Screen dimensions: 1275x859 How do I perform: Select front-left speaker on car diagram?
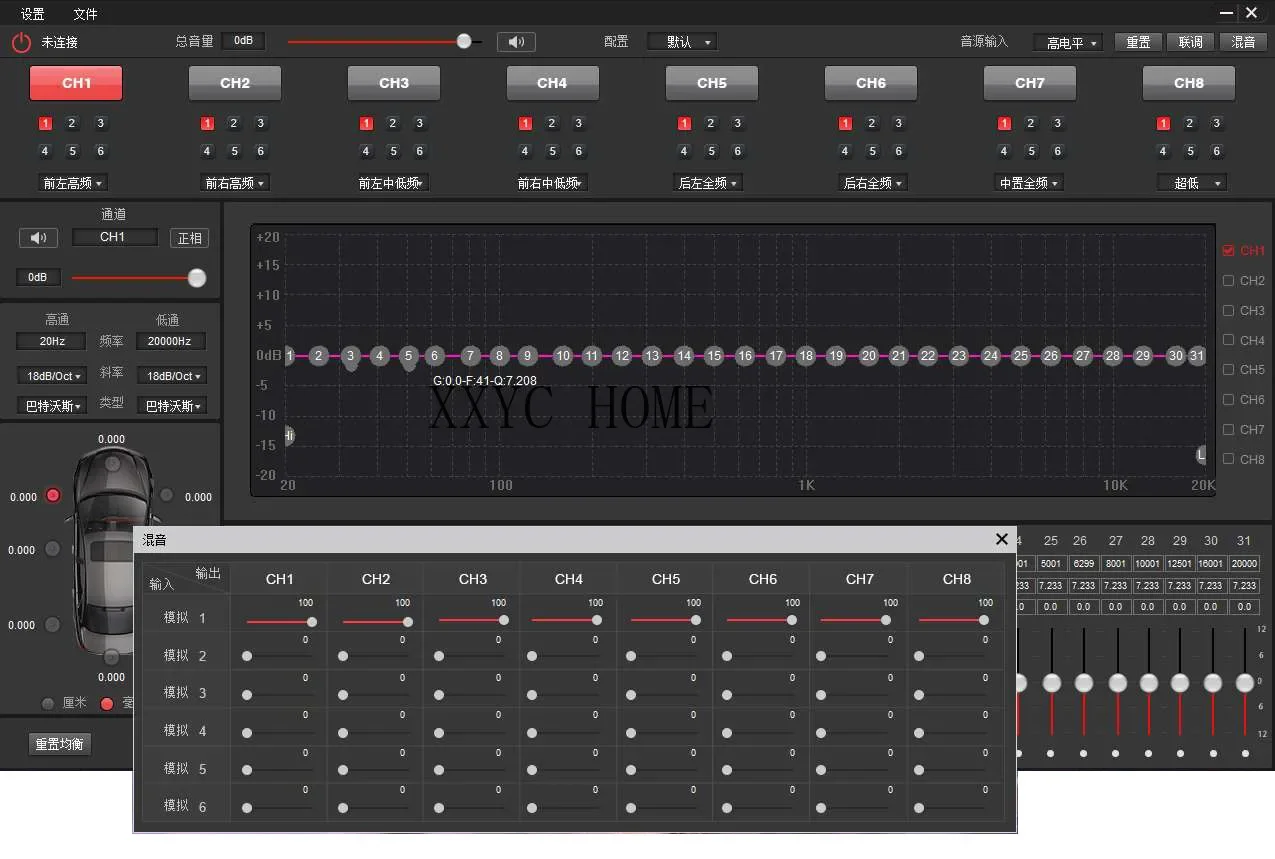(x=53, y=495)
